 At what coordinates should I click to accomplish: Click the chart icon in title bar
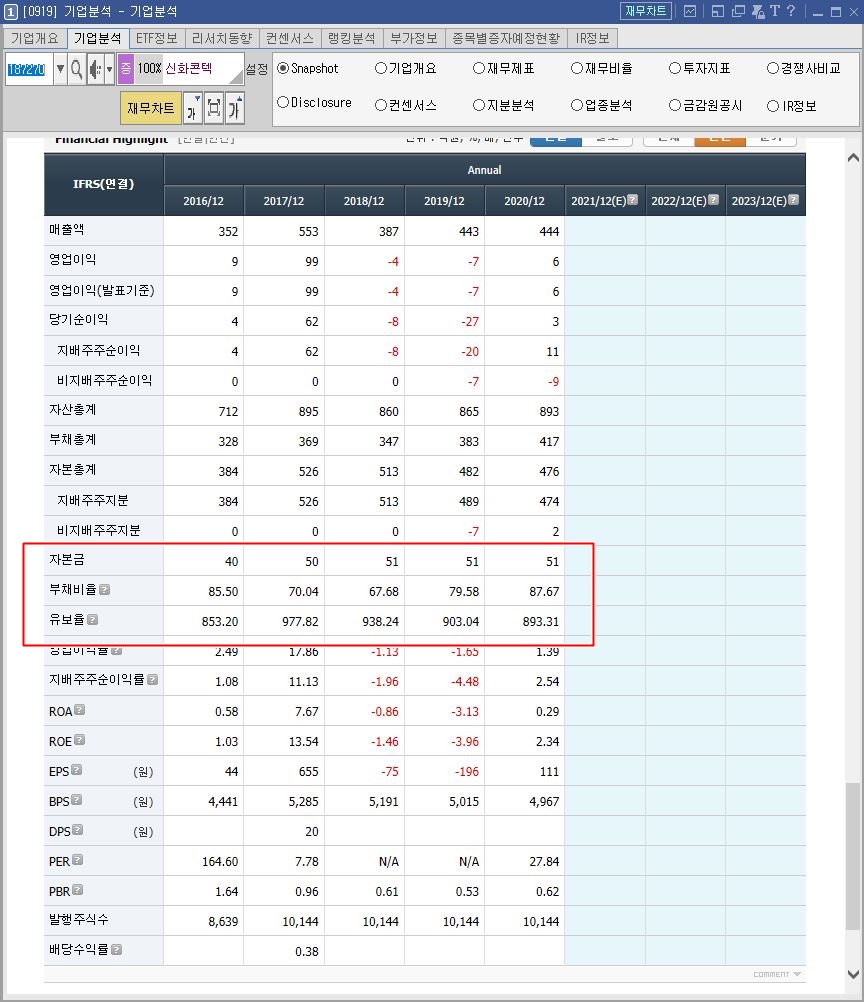[x=690, y=11]
